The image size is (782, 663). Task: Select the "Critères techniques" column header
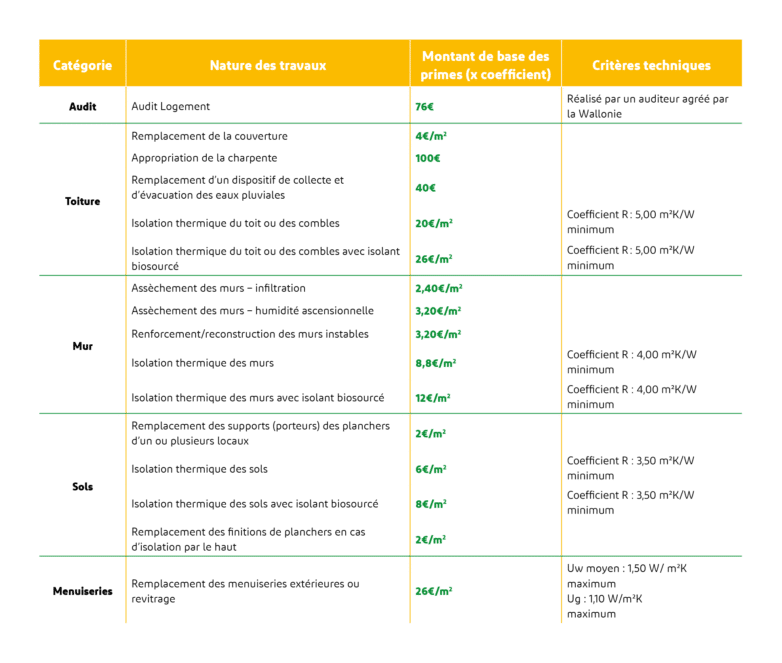651,65
